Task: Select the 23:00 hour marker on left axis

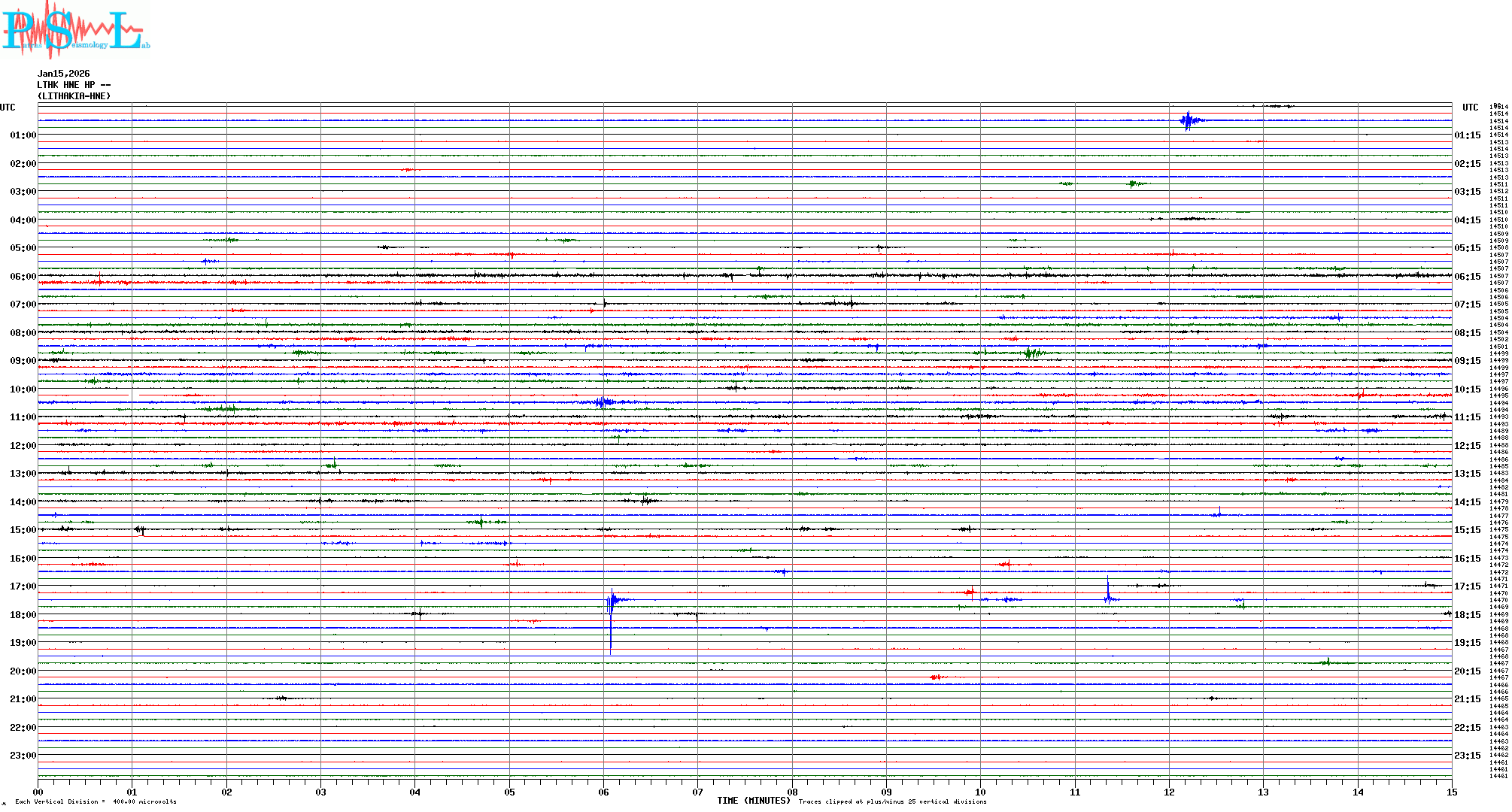Action: click(x=23, y=756)
